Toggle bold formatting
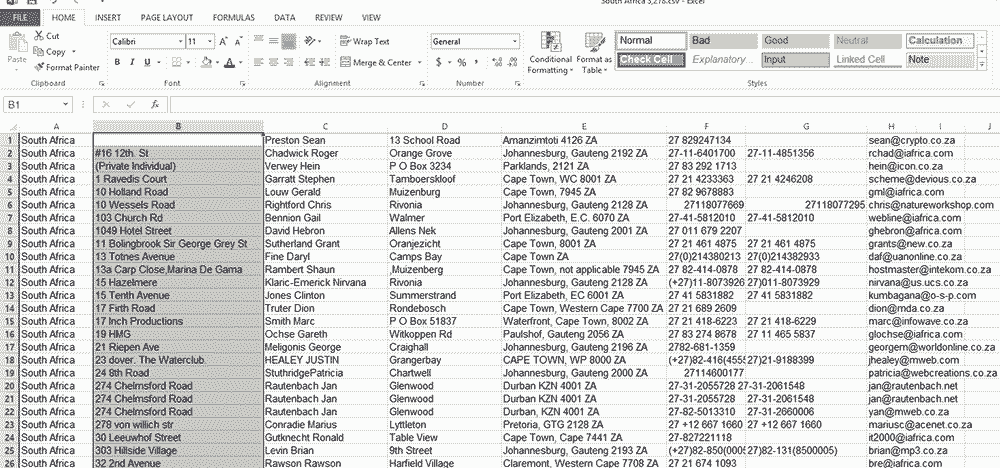This screenshot has height=468, width=1000. click(x=117, y=62)
